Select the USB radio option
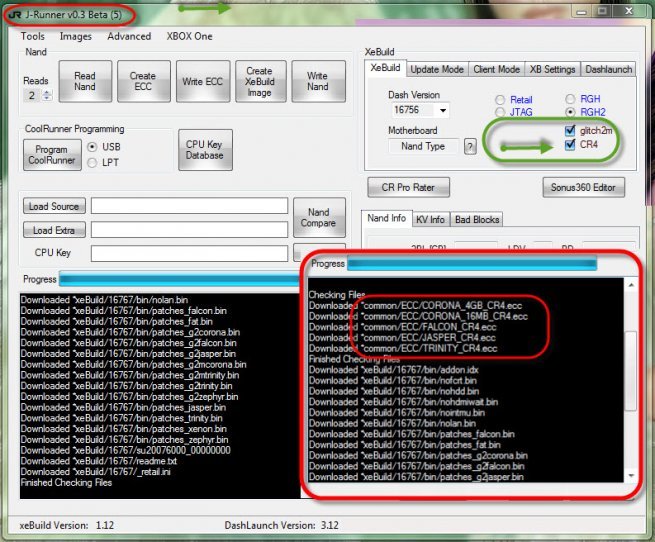Viewport: 655px width, 542px height. coord(92,147)
